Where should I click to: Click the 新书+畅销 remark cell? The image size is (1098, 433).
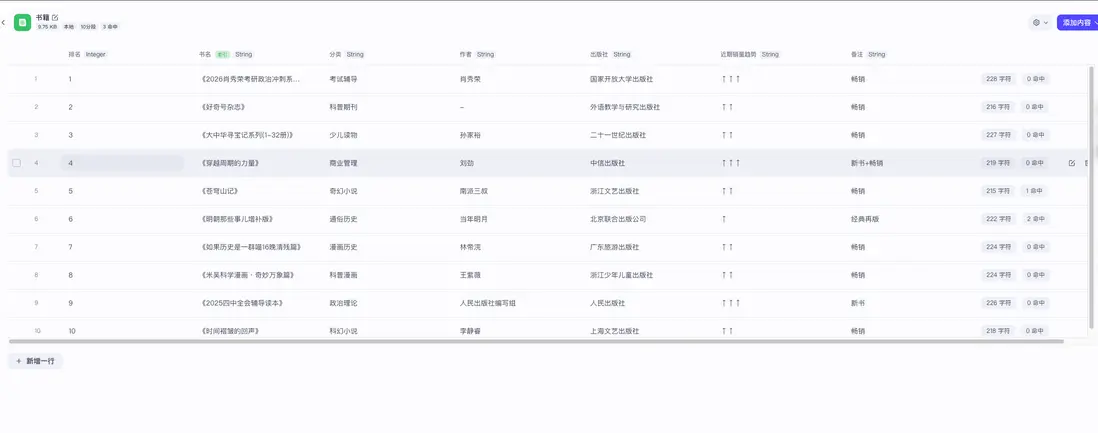click(x=867, y=163)
